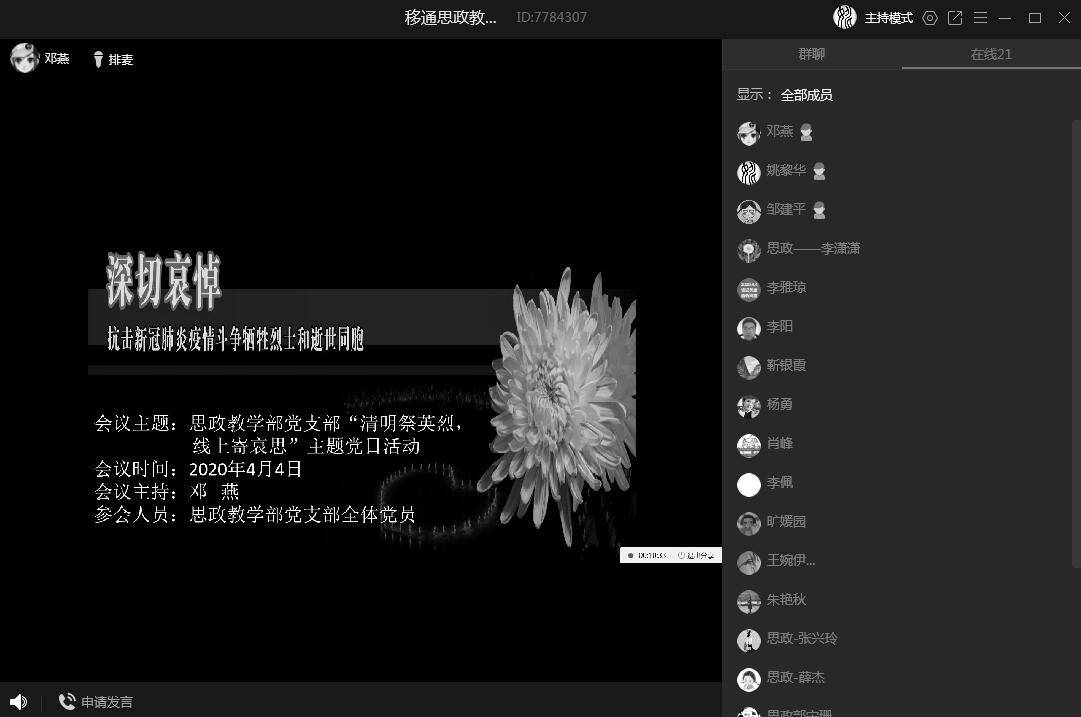The image size is (1081, 717).
Task: Join the mic queue with 排麦
Action: 113,60
